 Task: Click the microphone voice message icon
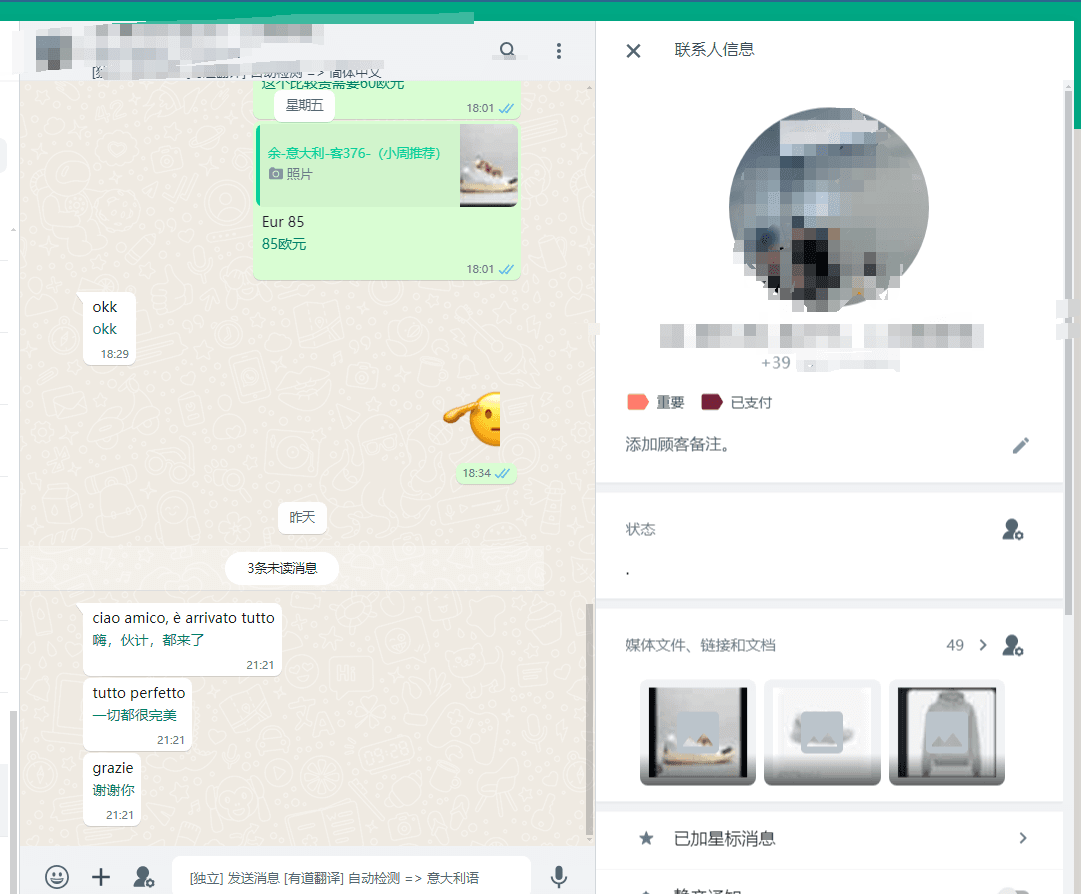coord(559,877)
